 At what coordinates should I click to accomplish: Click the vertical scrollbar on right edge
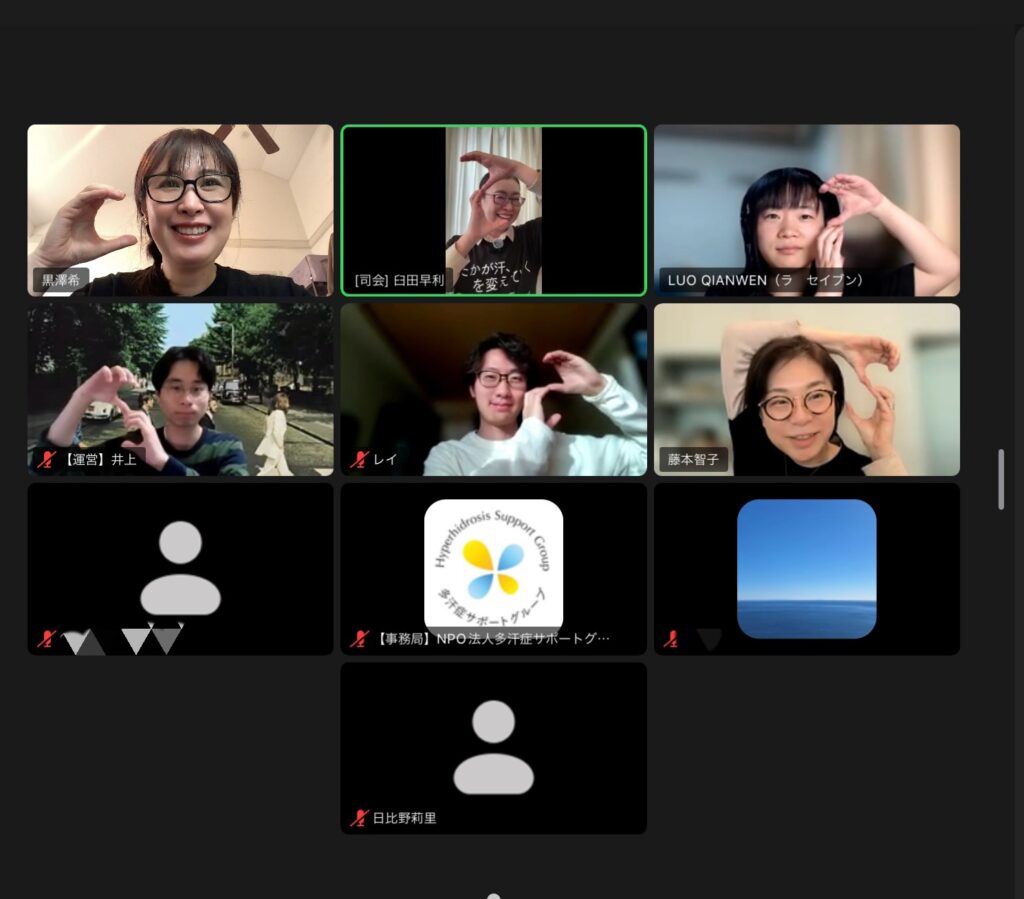coord(1001,480)
